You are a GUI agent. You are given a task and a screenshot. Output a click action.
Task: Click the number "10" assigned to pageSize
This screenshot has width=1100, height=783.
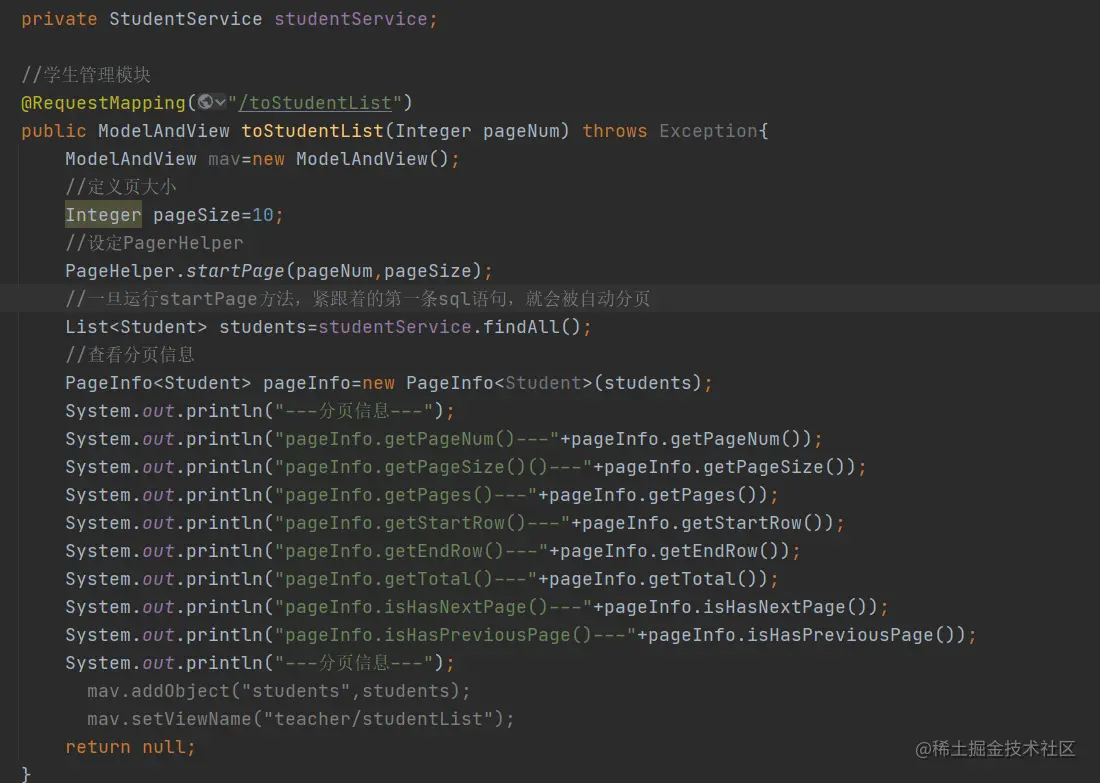click(262, 215)
